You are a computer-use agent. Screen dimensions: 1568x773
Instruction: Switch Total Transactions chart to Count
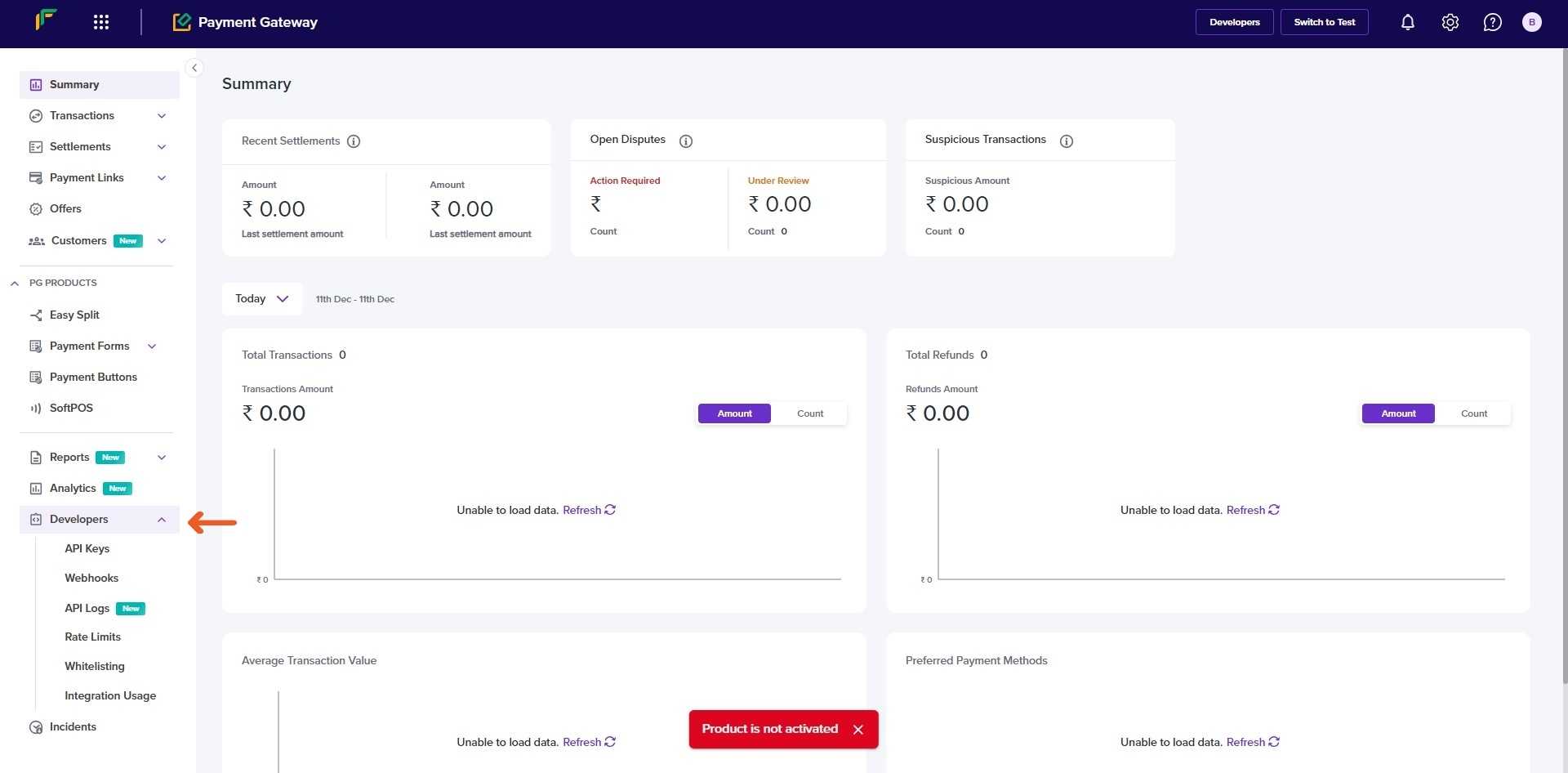pos(809,413)
